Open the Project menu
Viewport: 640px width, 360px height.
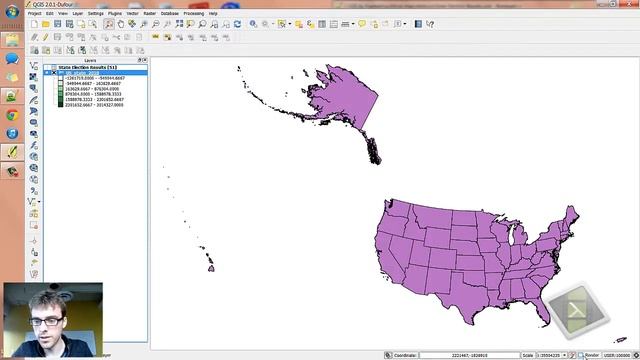(x=34, y=13)
